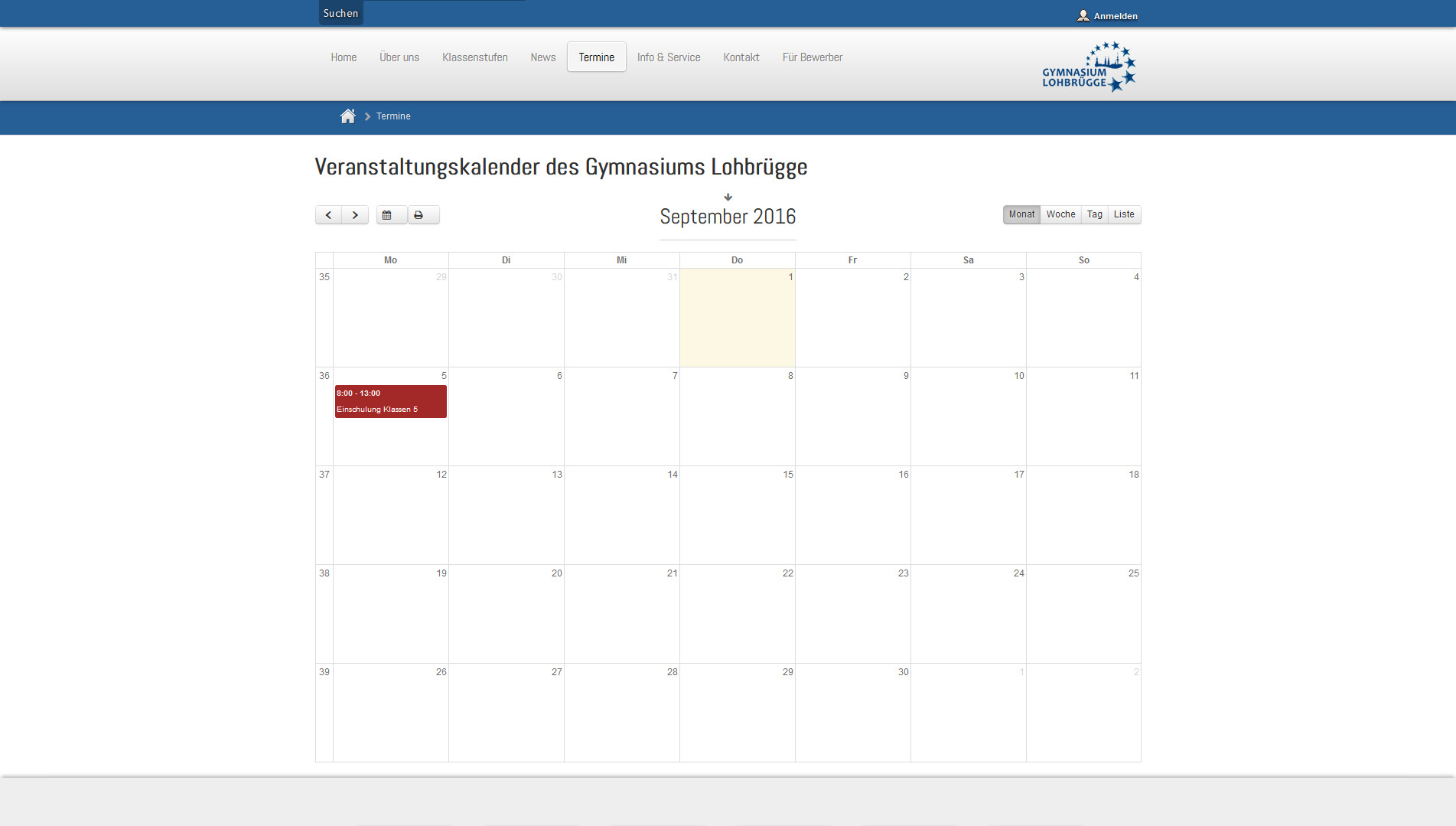Select week number 39

click(324, 672)
